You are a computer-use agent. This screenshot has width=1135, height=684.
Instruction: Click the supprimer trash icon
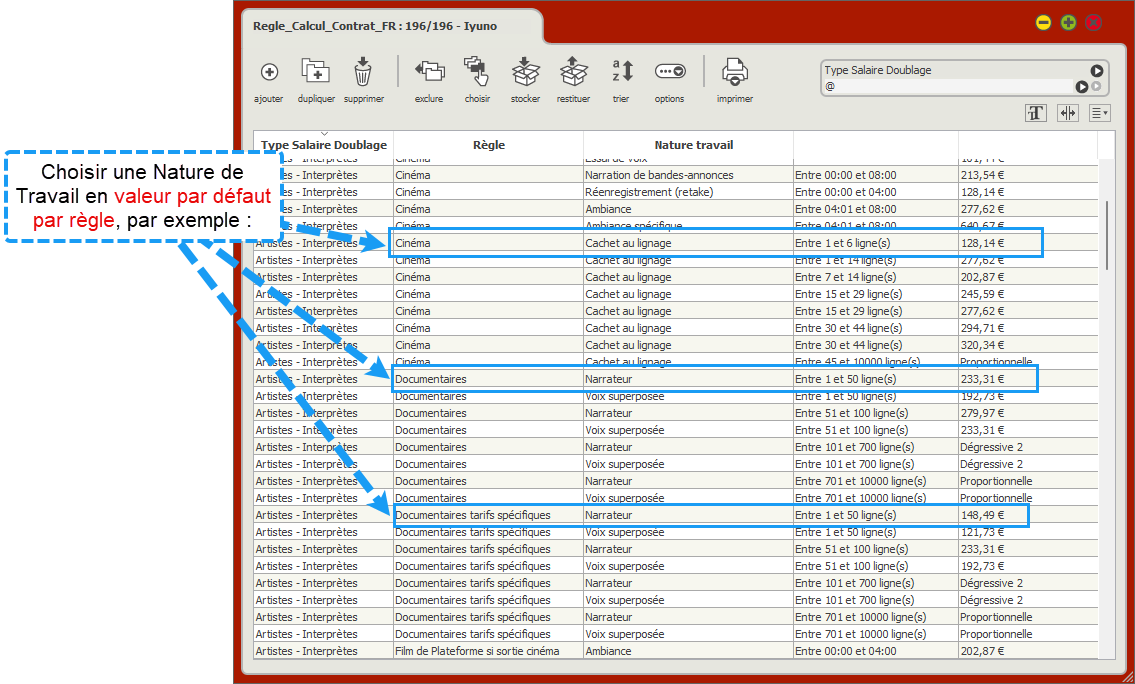(x=363, y=72)
